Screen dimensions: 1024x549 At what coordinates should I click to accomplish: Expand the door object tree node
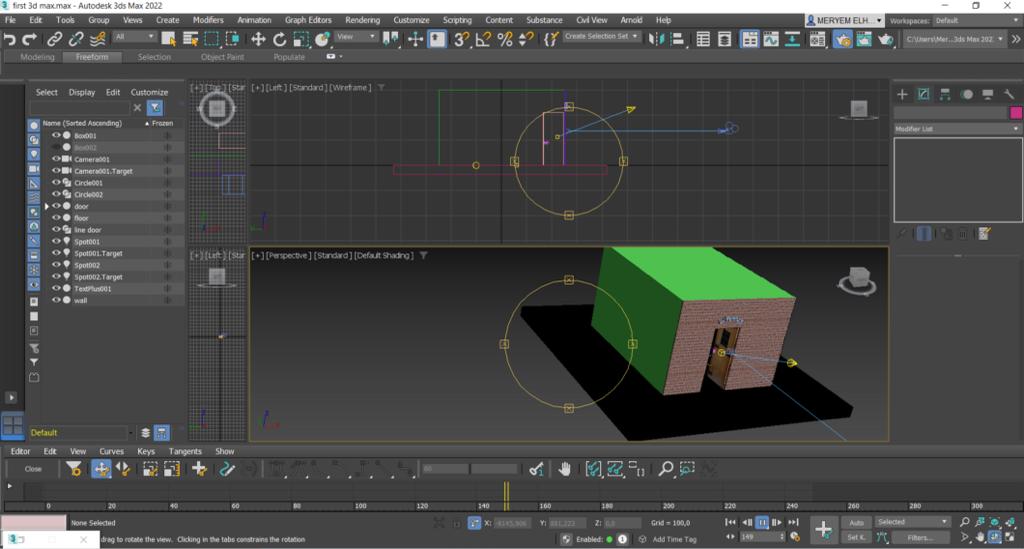[x=46, y=206]
